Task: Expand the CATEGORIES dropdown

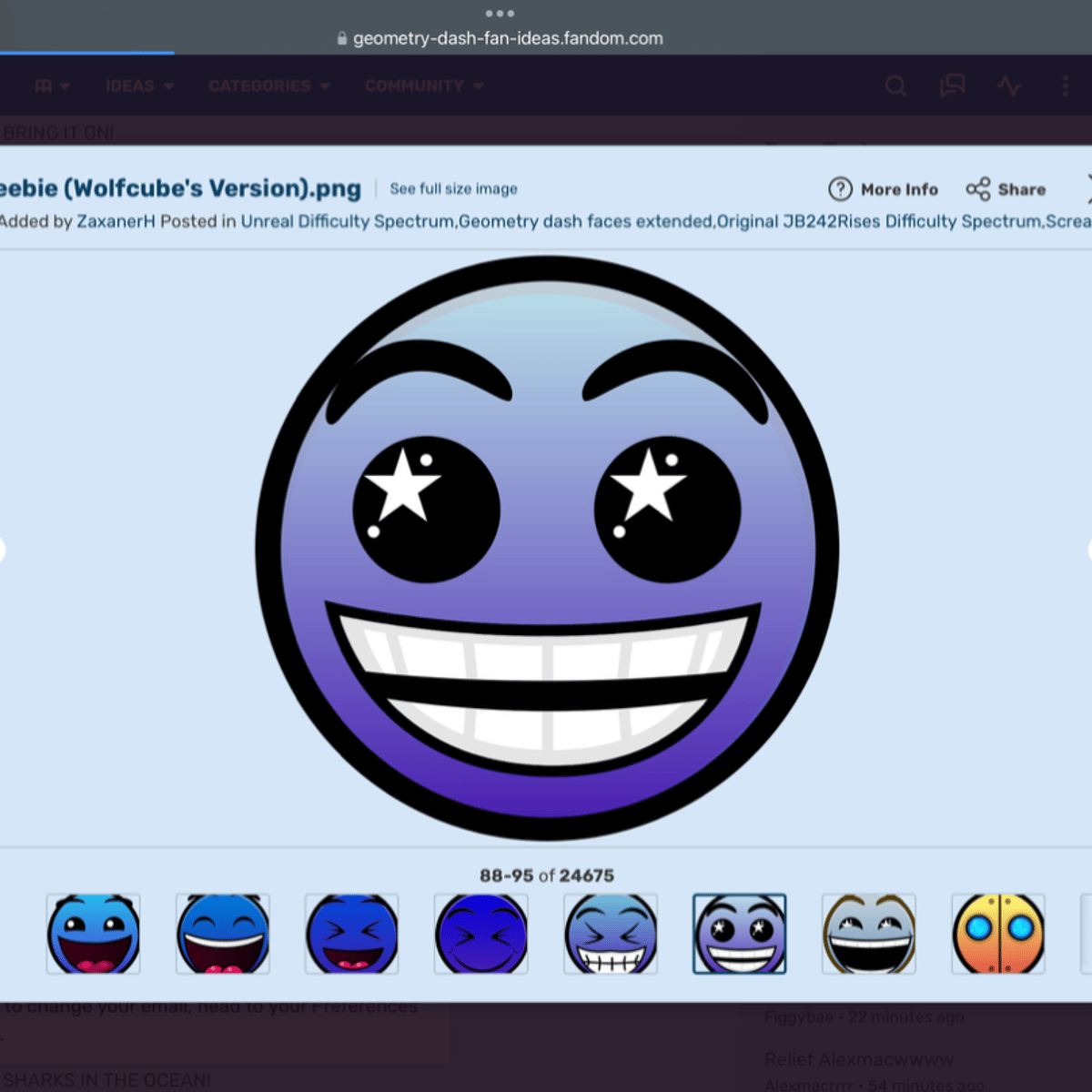Action: coord(269,86)
